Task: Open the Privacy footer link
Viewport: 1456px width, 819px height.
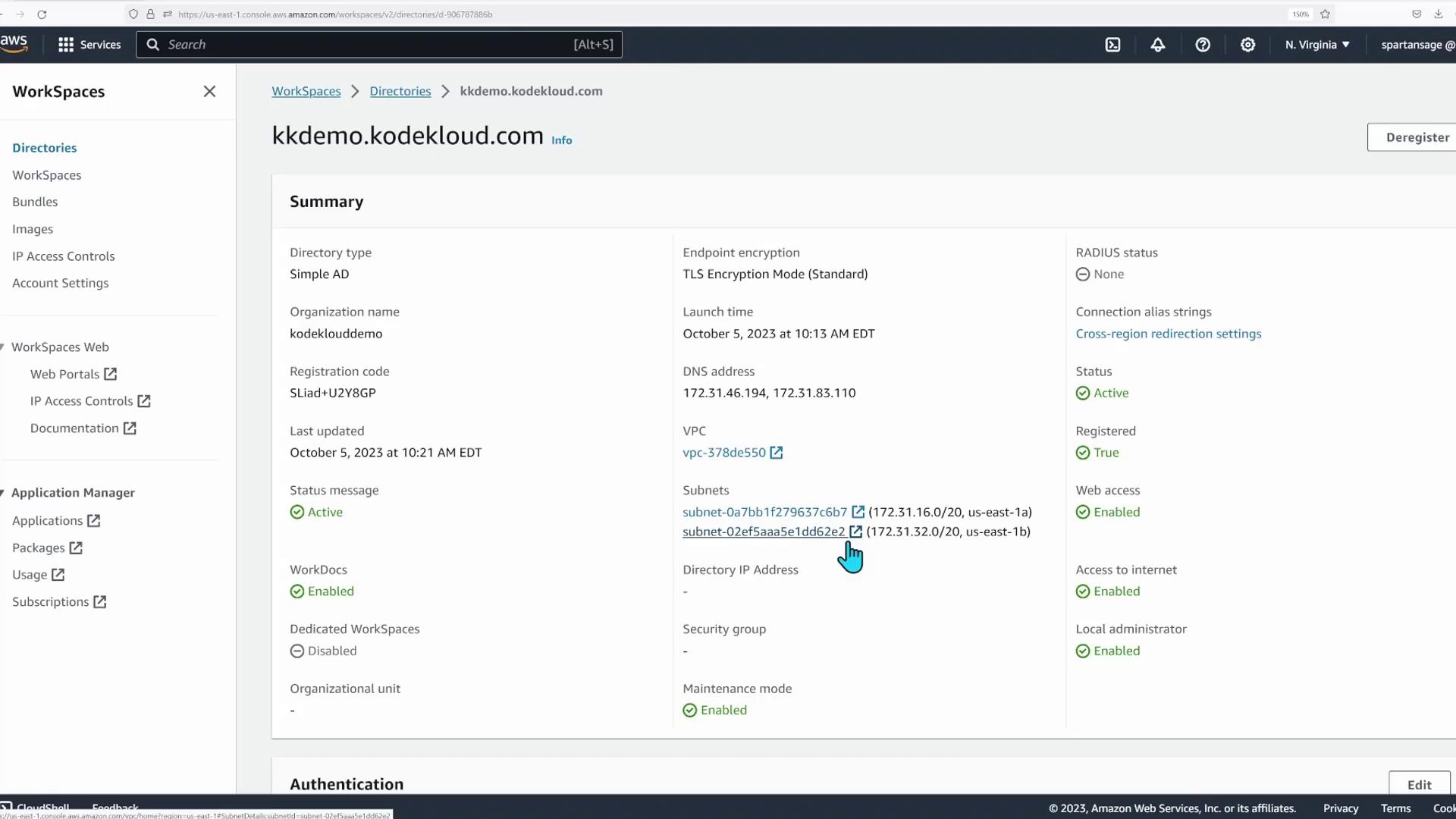Action: 1340,808
